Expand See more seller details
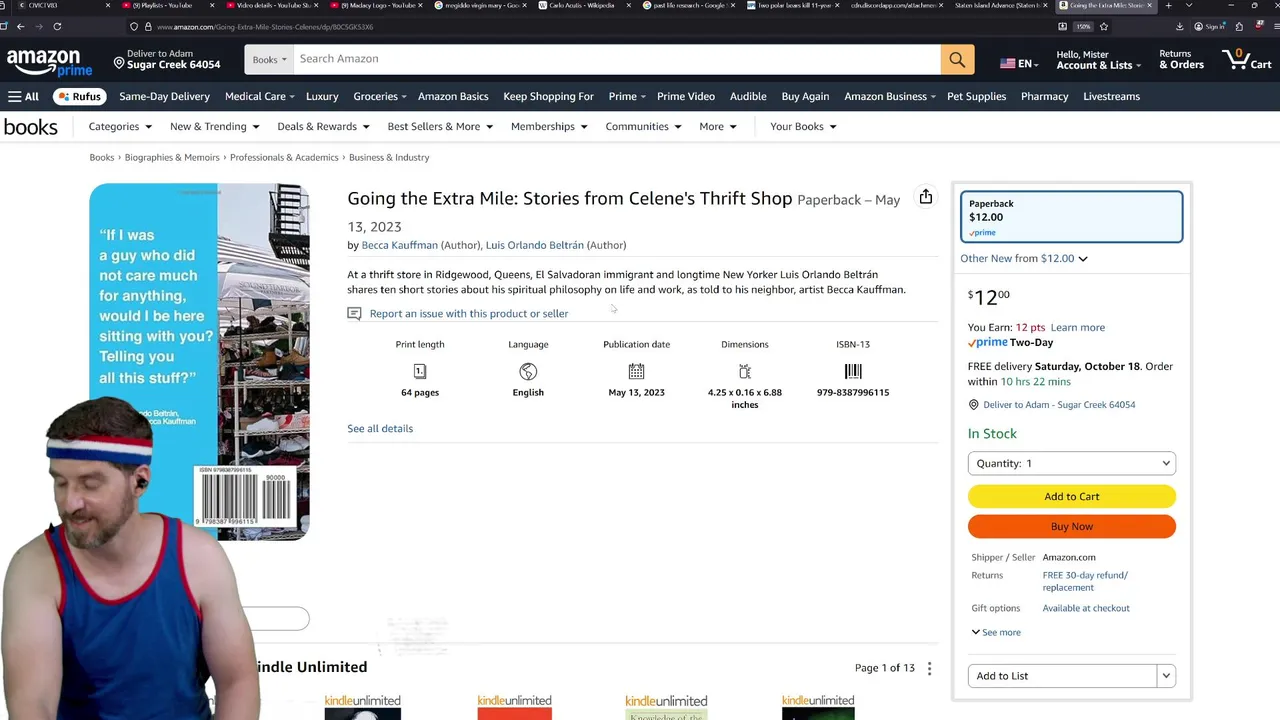Image resolution: width=1280 pixels, height=720 pixels. [x=996, y=632]
